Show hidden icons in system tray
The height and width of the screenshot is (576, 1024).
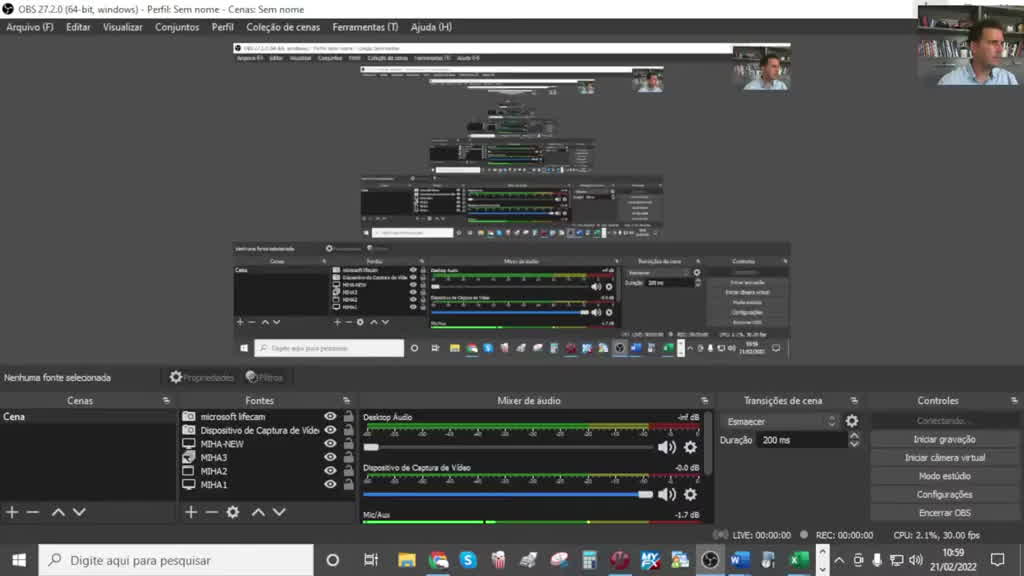838,560
